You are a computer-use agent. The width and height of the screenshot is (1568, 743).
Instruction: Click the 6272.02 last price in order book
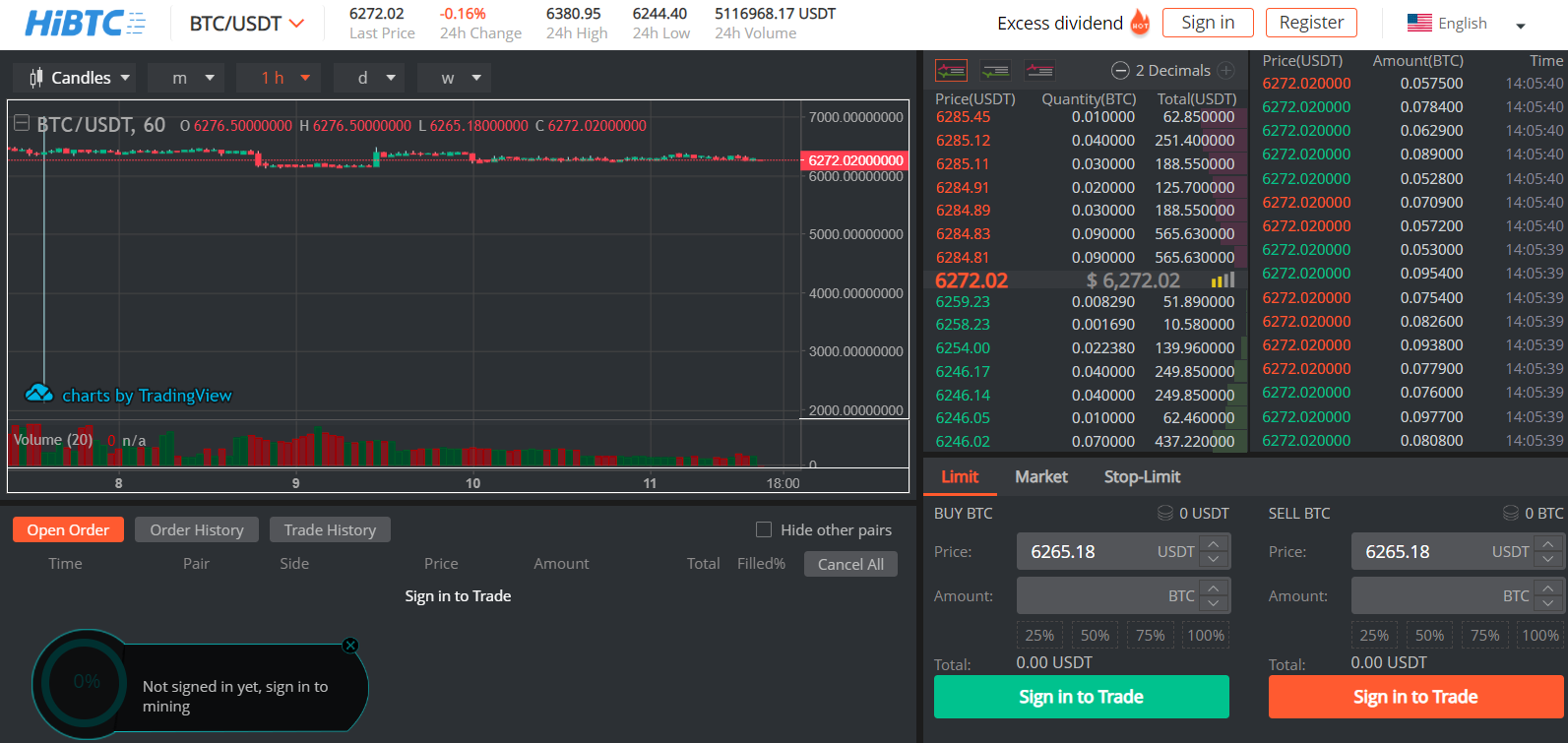pos(972,280)
